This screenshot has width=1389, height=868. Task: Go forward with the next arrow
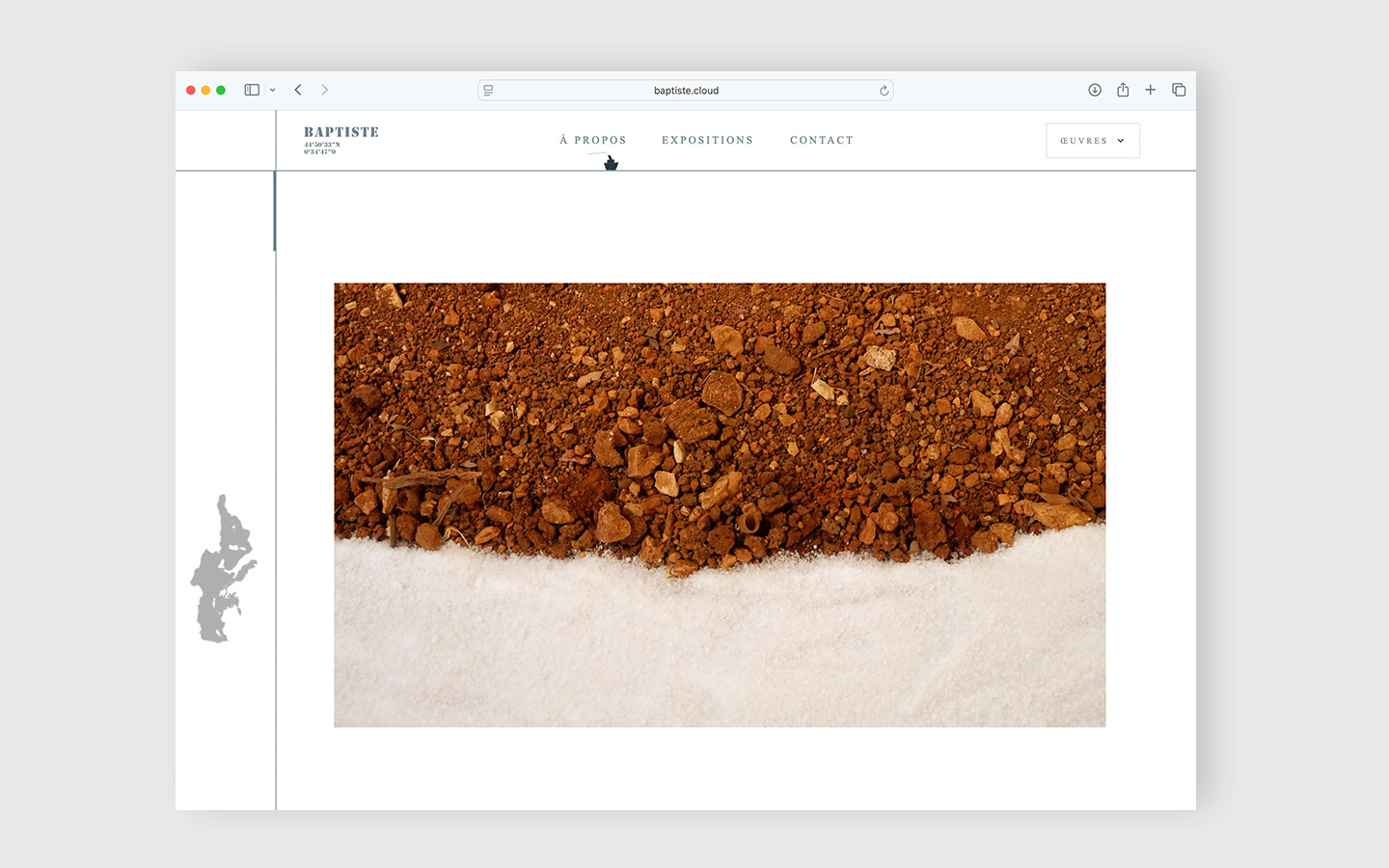[325, 90]
